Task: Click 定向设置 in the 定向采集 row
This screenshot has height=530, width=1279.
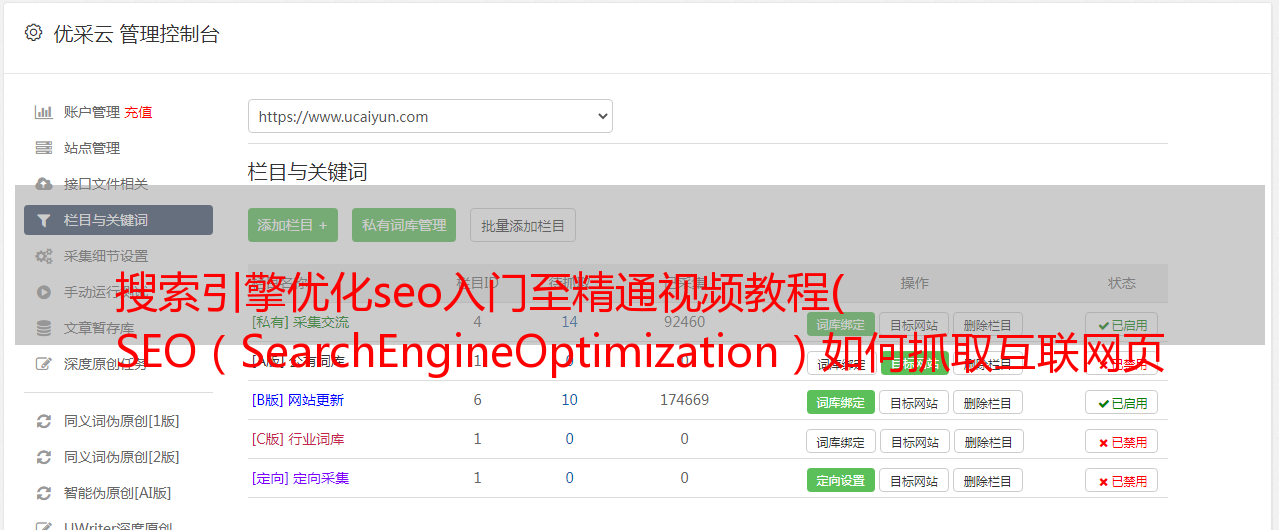Action: pos(841,480)
